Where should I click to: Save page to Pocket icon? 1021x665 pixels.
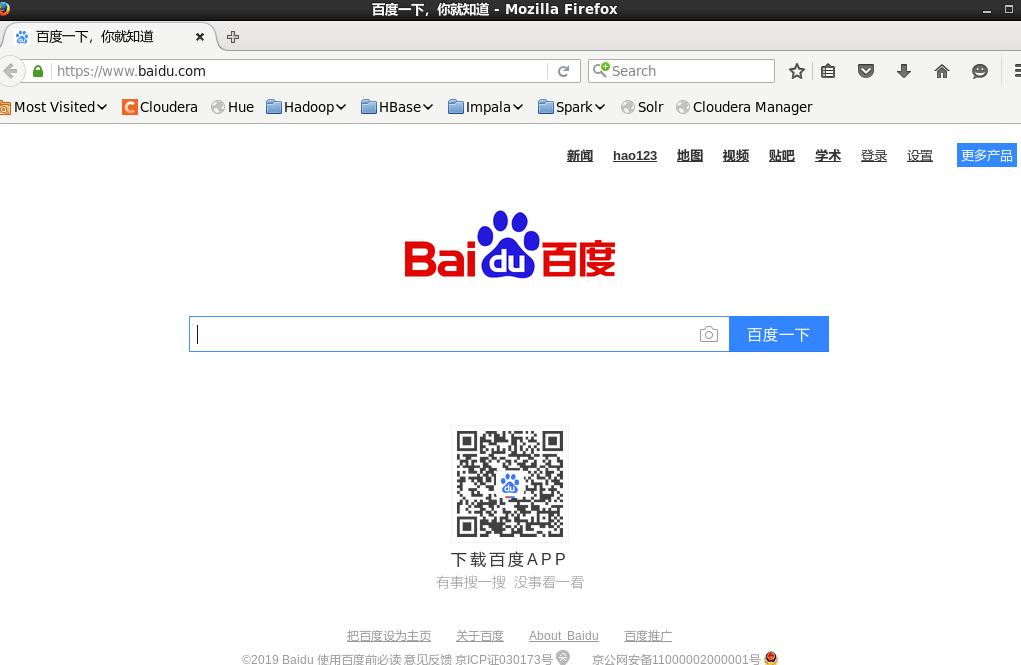(x=865, y=71)
